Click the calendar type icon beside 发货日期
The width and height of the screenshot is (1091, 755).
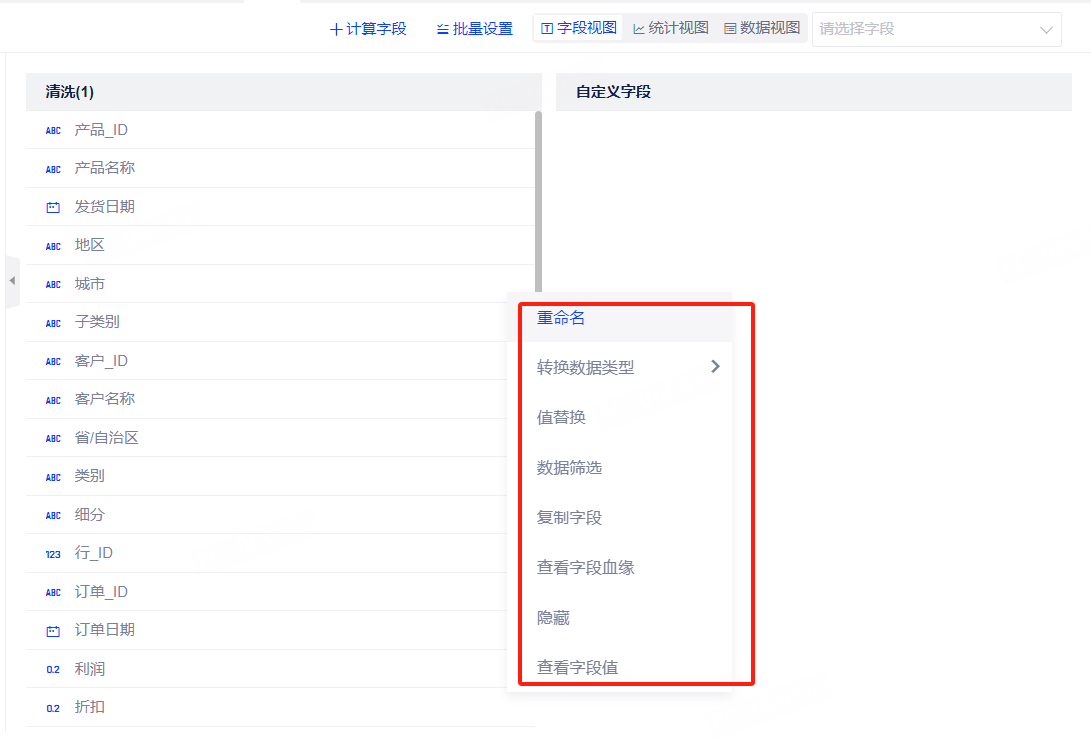pyautogui.click(x=53, y=207)
